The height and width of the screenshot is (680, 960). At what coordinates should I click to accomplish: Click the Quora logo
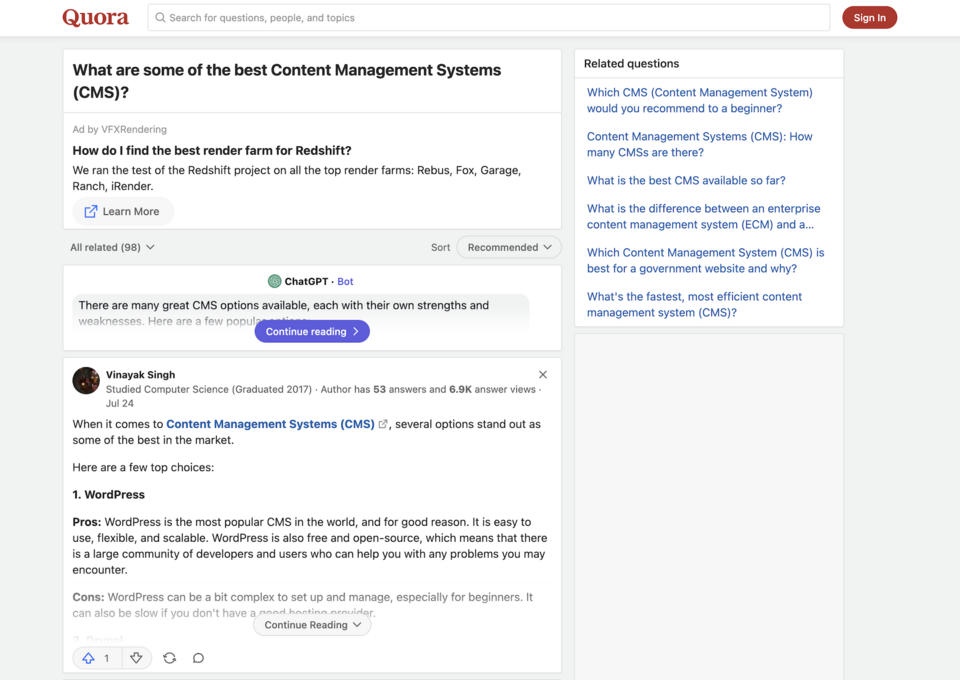pos(96,18)
